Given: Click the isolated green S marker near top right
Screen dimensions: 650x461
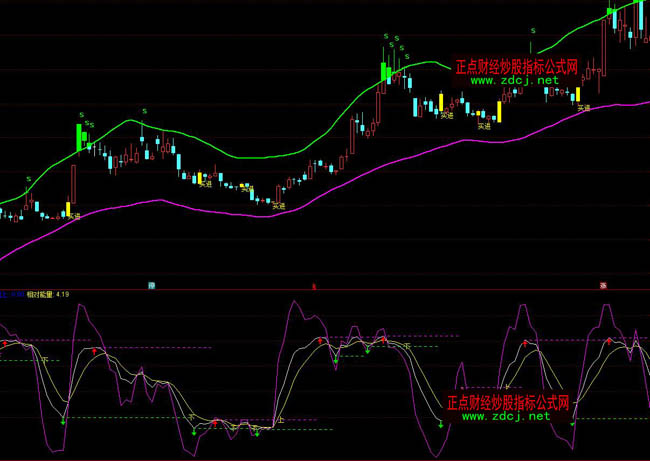Looking at the screenshot, I should (533, 31).
